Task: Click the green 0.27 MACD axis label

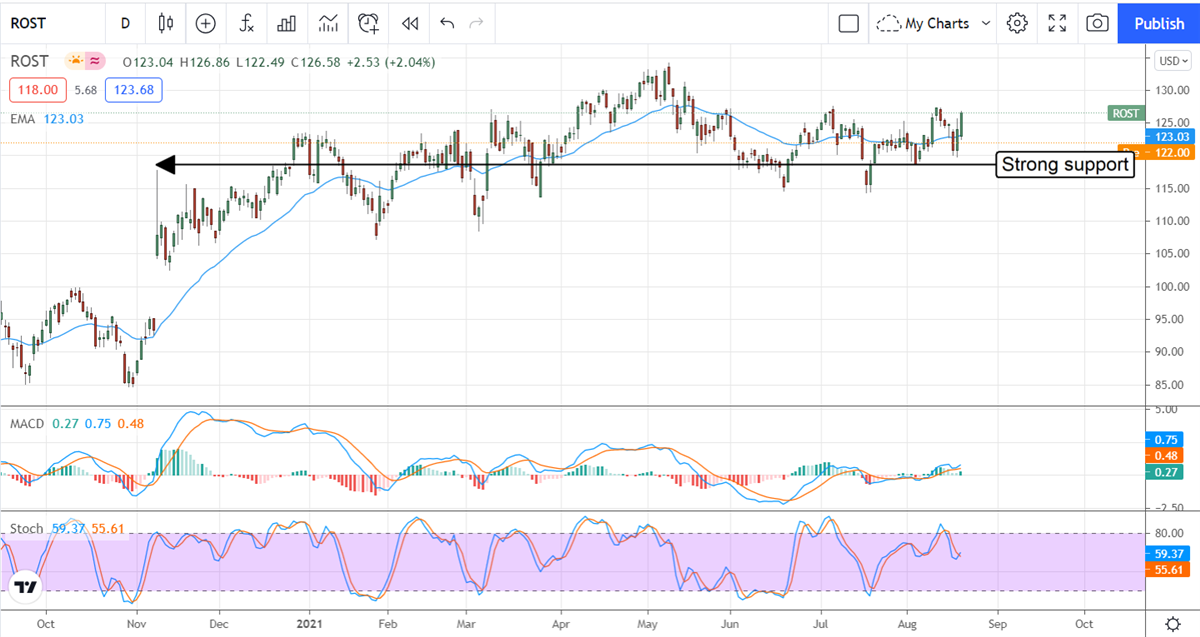Action: (x=1165, y=473)
